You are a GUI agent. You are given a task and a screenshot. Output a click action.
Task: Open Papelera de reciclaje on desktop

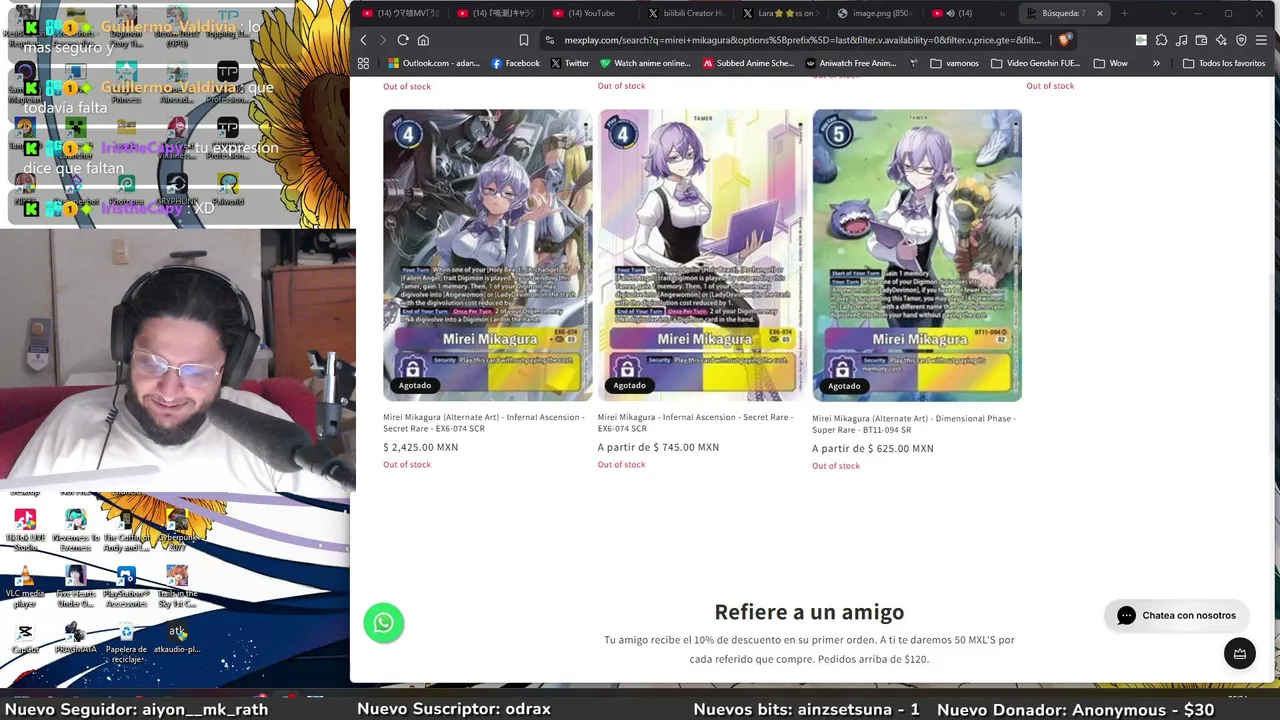coord(126,642)
